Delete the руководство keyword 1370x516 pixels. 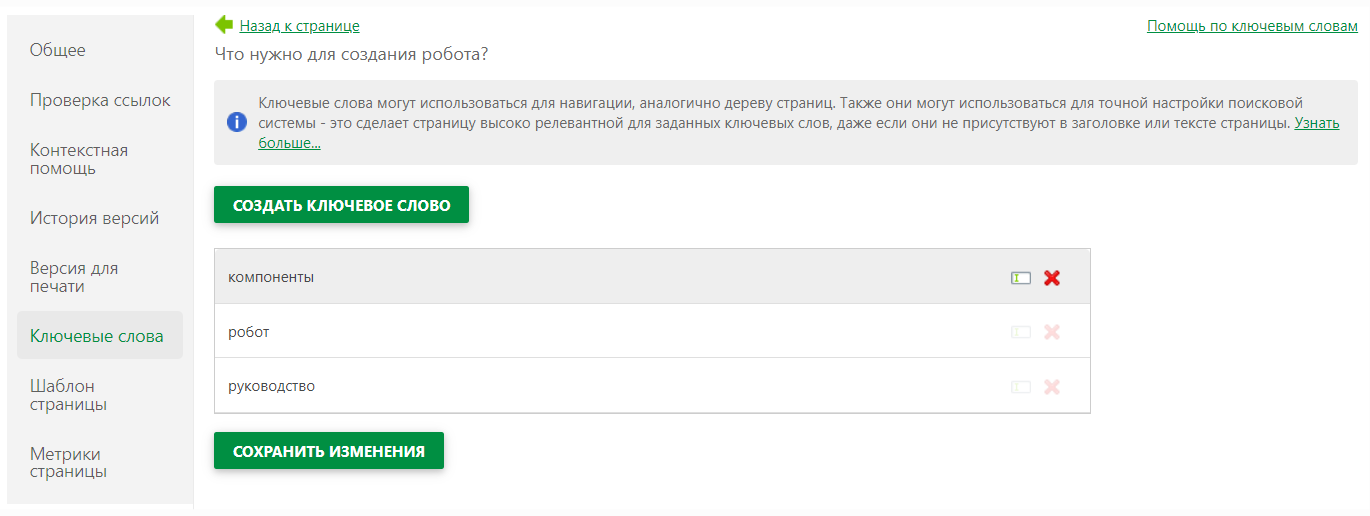1052,387
